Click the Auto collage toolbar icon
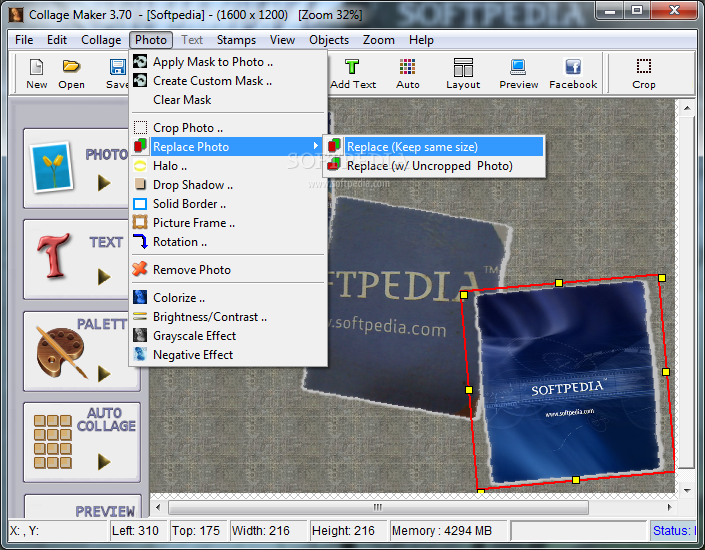The width and height of the screenshot is (705, 550). pyautogui.click(x=407, y=67)
